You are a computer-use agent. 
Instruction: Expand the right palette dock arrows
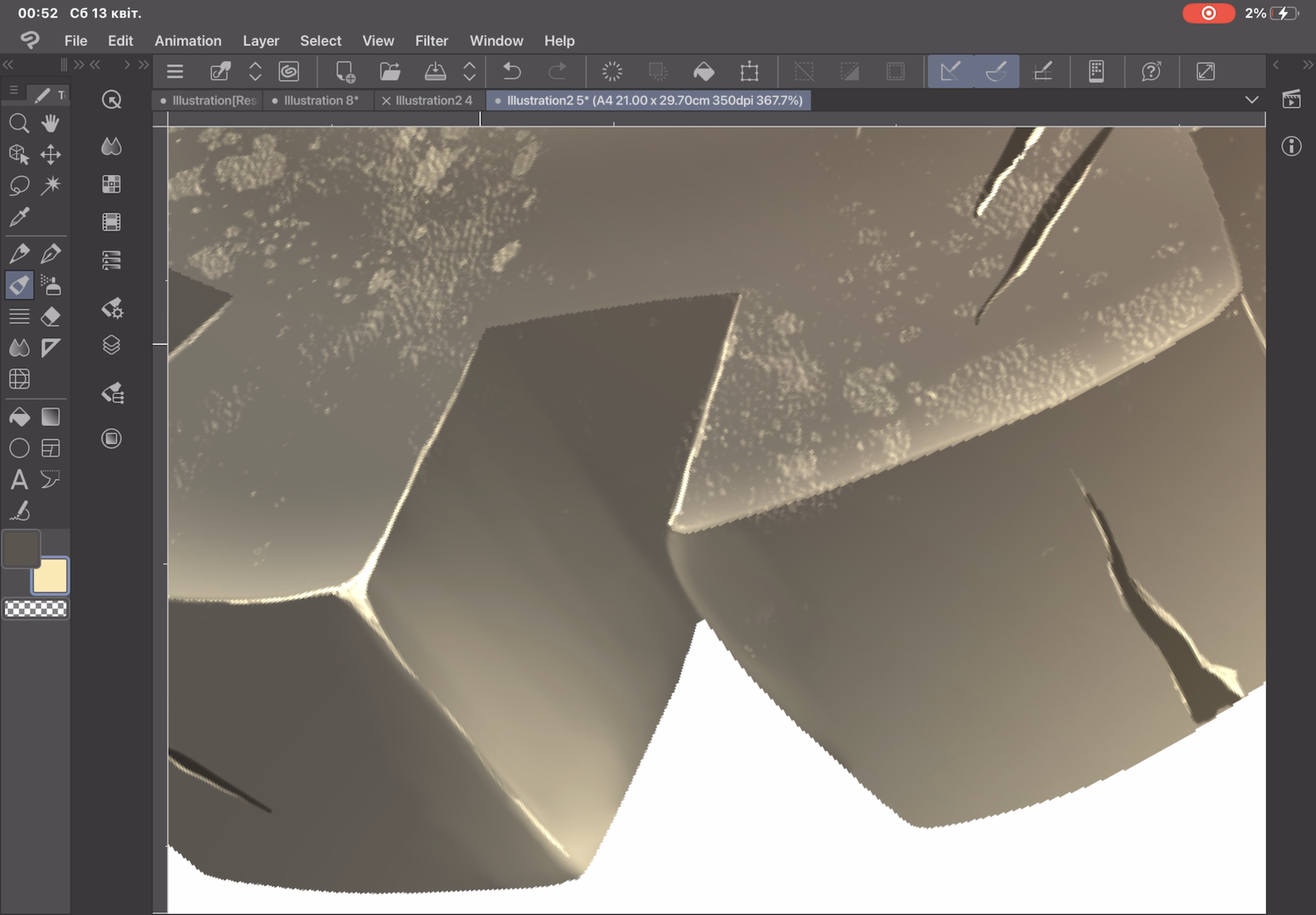(1307, 65)
